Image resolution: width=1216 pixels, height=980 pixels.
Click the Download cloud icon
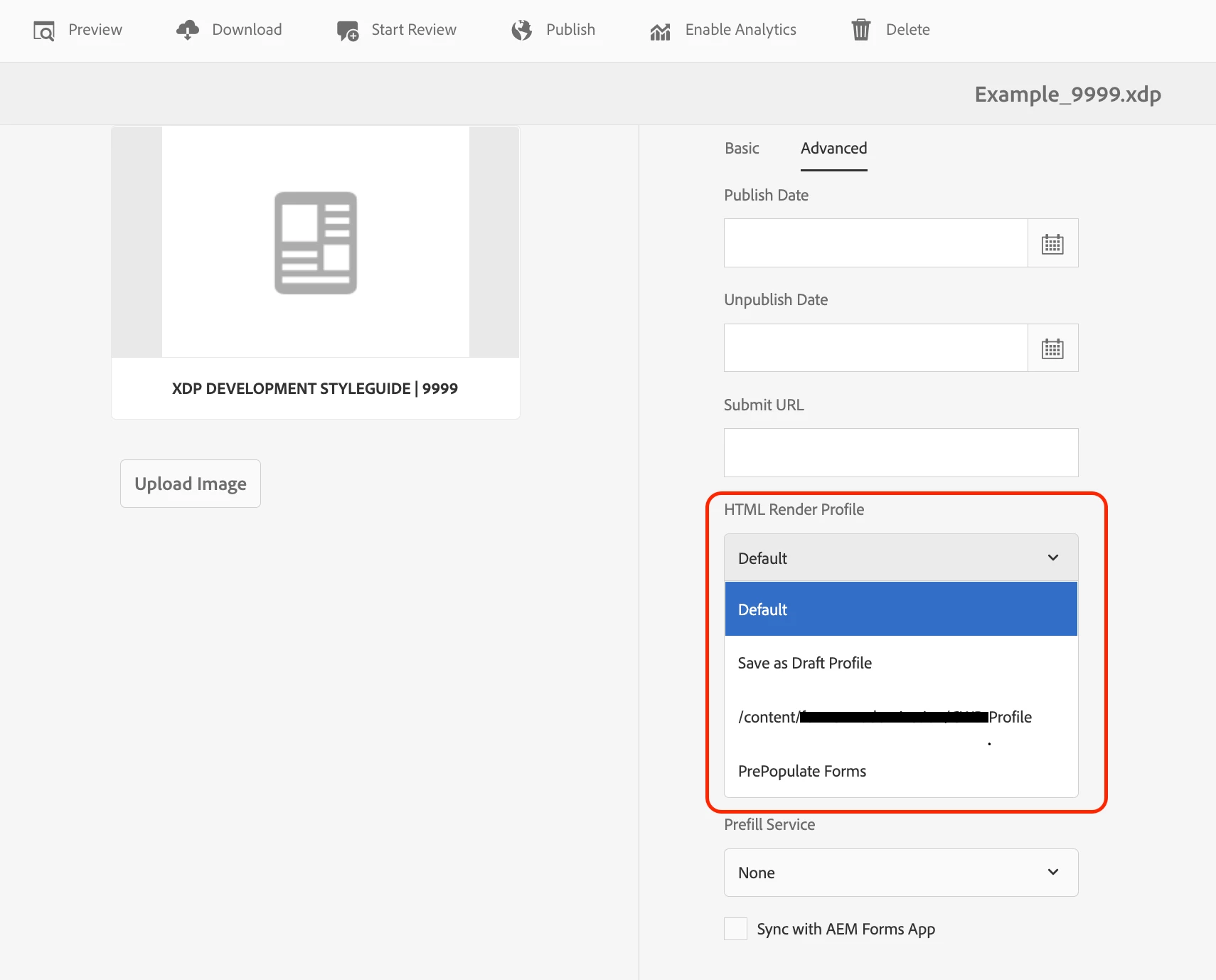(x=188, y=30)
